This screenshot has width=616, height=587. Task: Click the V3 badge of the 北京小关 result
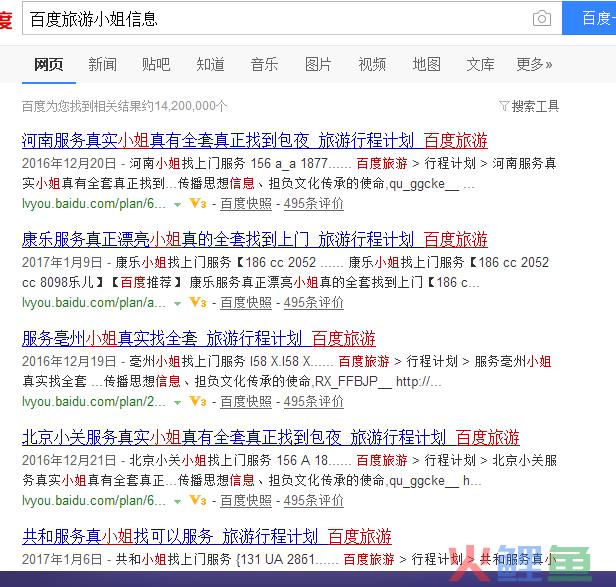[x=198, y=501]
